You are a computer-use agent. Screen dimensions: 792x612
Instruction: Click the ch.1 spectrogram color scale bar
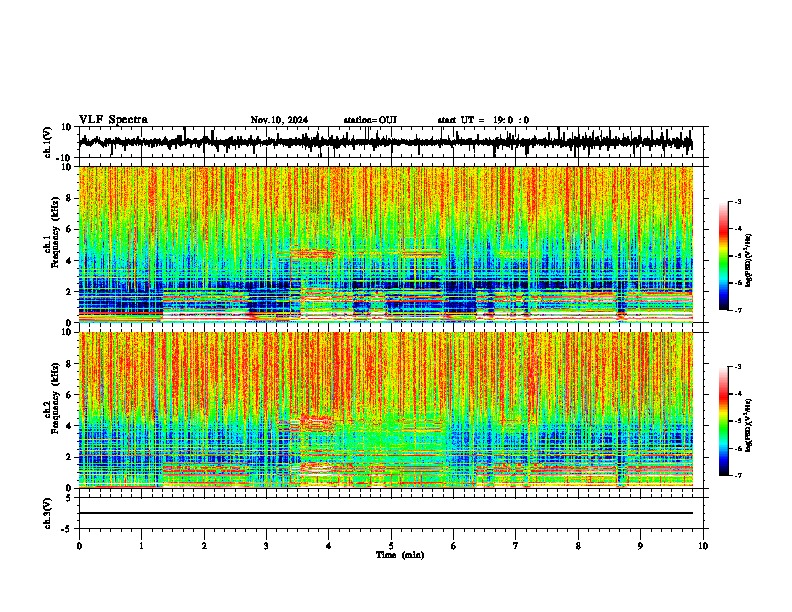723,256
